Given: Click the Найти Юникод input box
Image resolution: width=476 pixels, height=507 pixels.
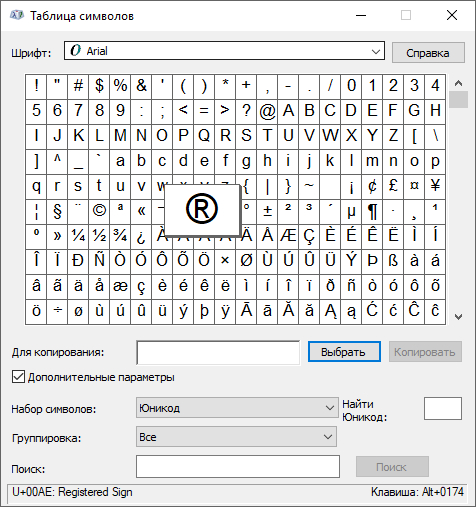Looking at the screenshot, I should click(x=443, y=408).
